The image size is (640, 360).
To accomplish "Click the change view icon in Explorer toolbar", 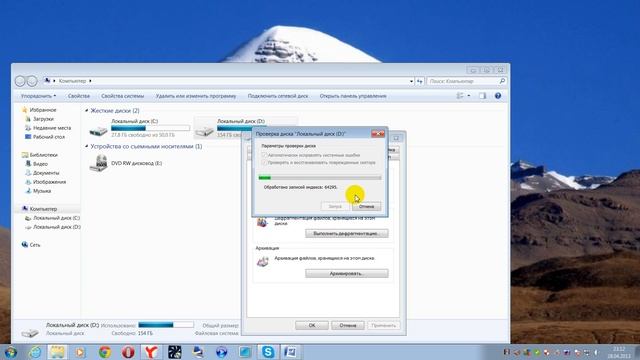I will [x=460, y=96].
